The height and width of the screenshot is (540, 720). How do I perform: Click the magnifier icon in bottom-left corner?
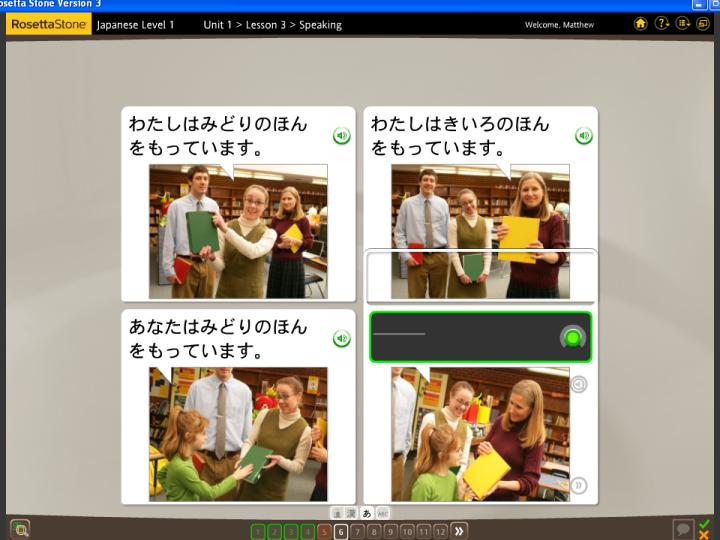20,529
